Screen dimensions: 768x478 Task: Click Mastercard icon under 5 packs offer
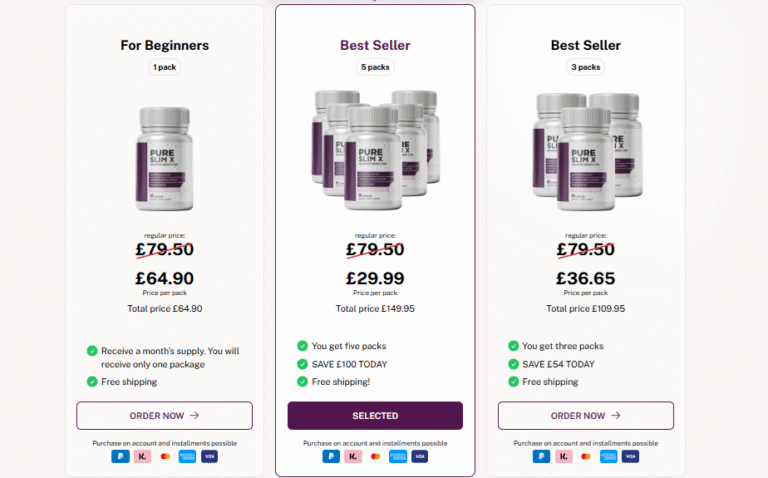click(x=376, y=456)
